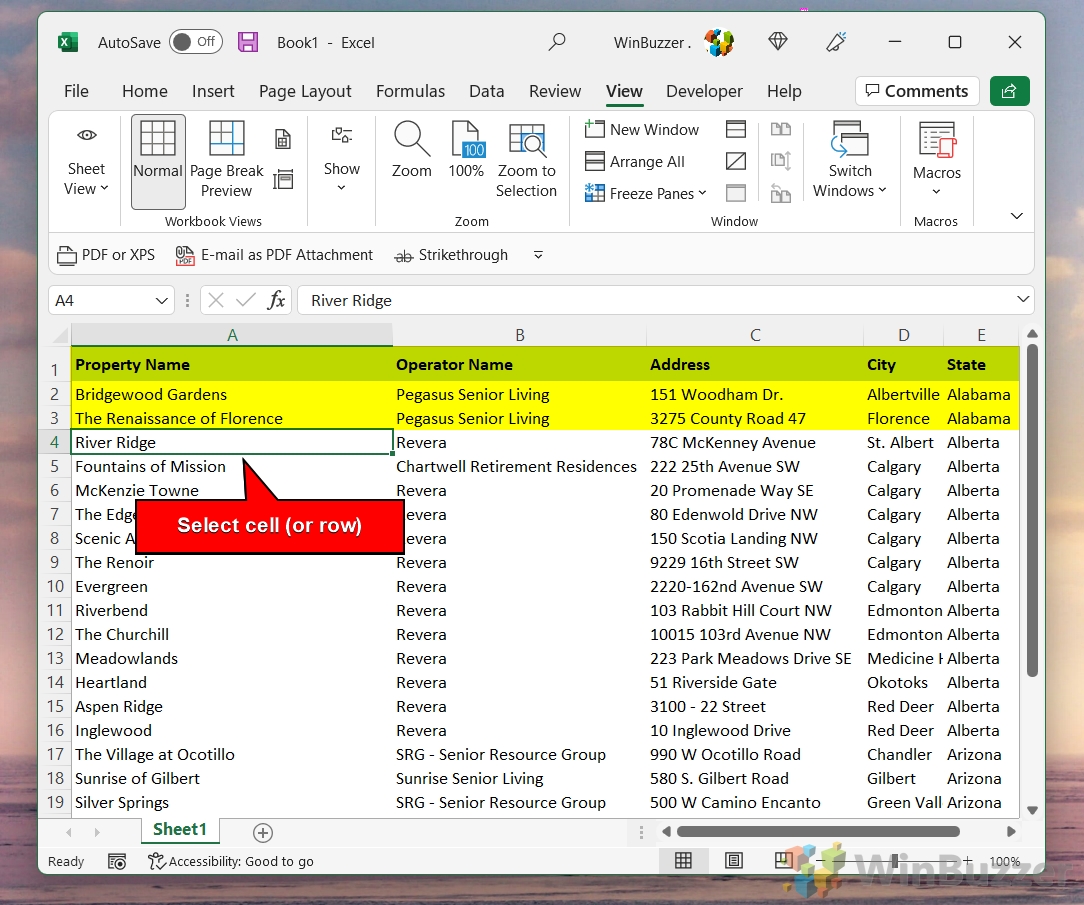Open the Comments pane
Viewport: 1084px width, 905px height.
pyautogui.click(x=916, y=91)
